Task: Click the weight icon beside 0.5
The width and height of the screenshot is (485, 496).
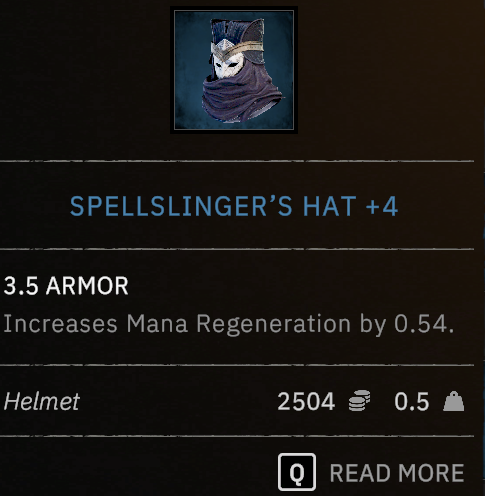Action: click(454, 401)
